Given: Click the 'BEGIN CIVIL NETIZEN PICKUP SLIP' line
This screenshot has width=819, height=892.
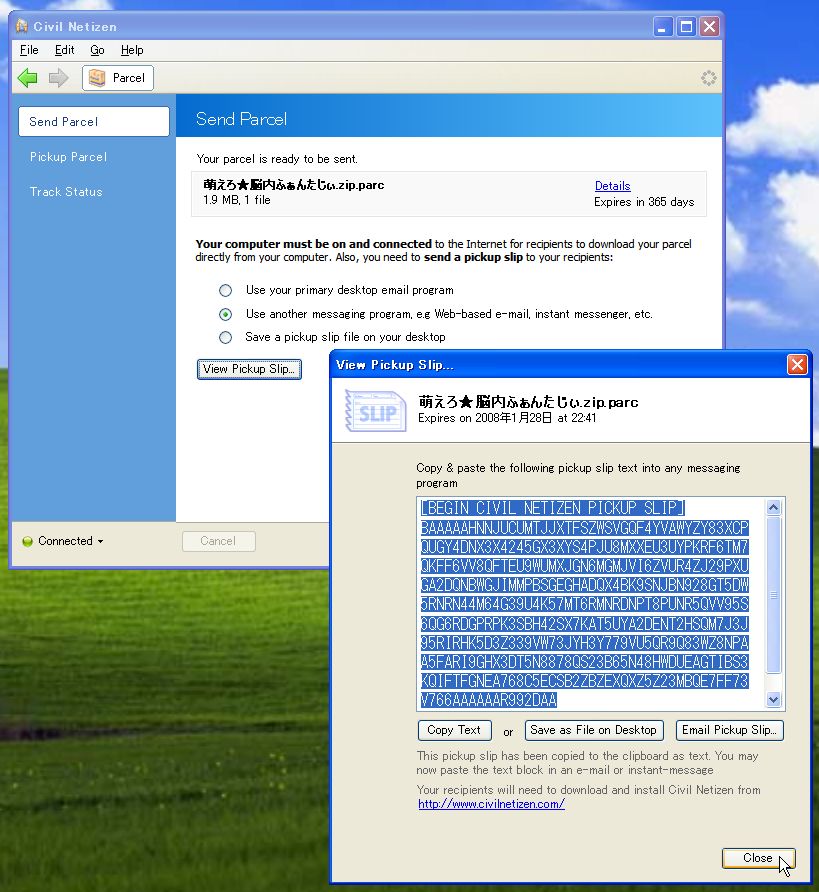Looking at the screenshot, I should coord(553,507).
